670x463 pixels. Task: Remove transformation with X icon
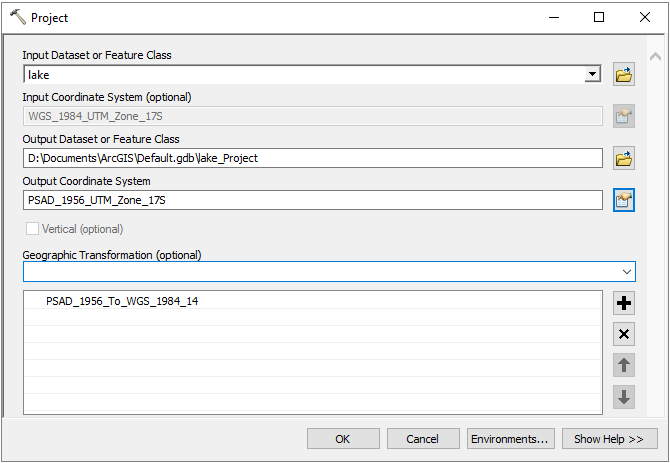pos(624,335)
